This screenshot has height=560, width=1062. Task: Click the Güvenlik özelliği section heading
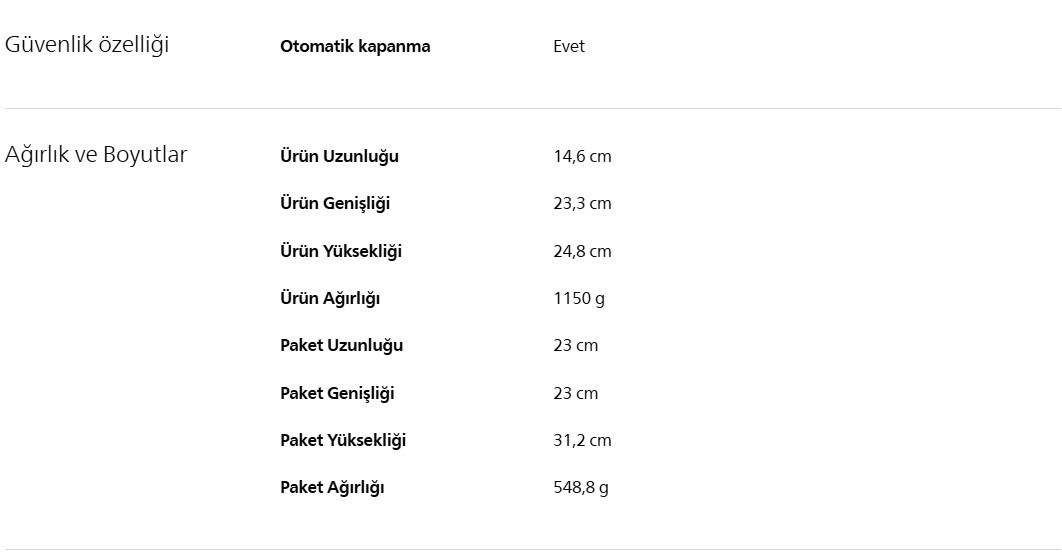tap(87, 45)
